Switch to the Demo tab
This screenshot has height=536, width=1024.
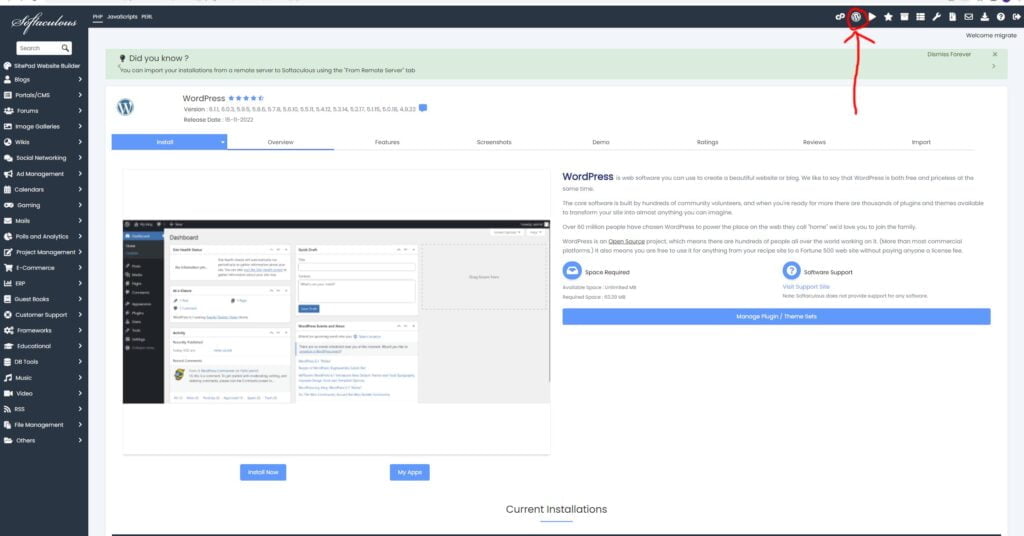601,142
